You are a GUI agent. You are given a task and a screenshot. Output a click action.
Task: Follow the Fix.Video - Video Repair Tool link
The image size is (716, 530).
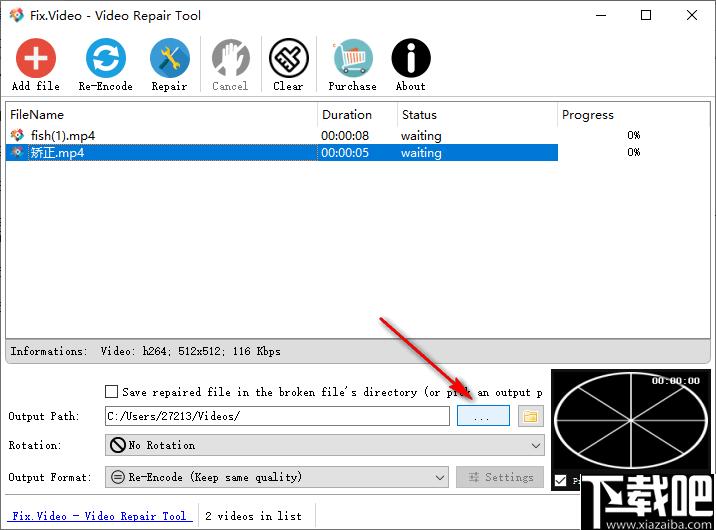tap(99, 516)
